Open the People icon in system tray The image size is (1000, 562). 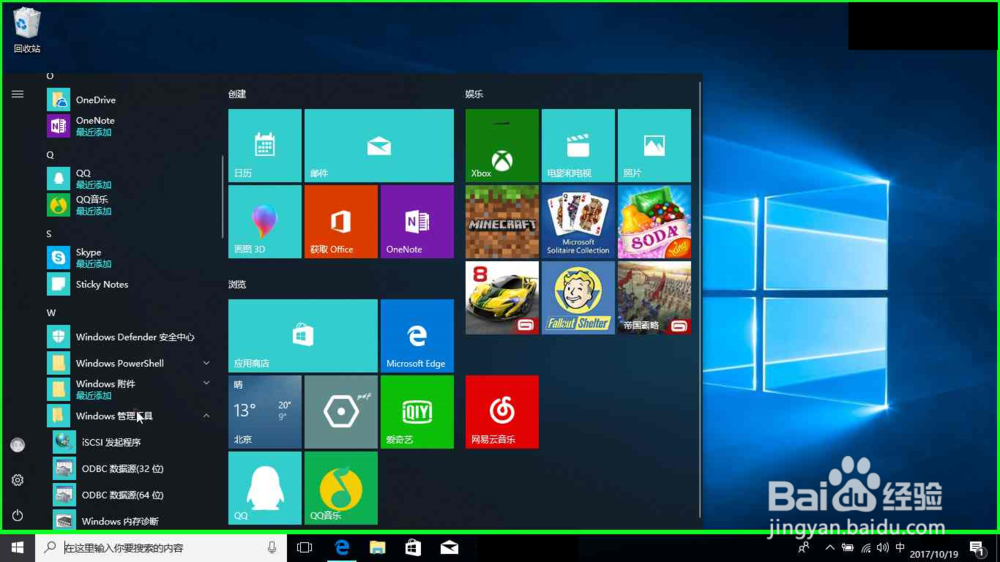click(804, 547)
